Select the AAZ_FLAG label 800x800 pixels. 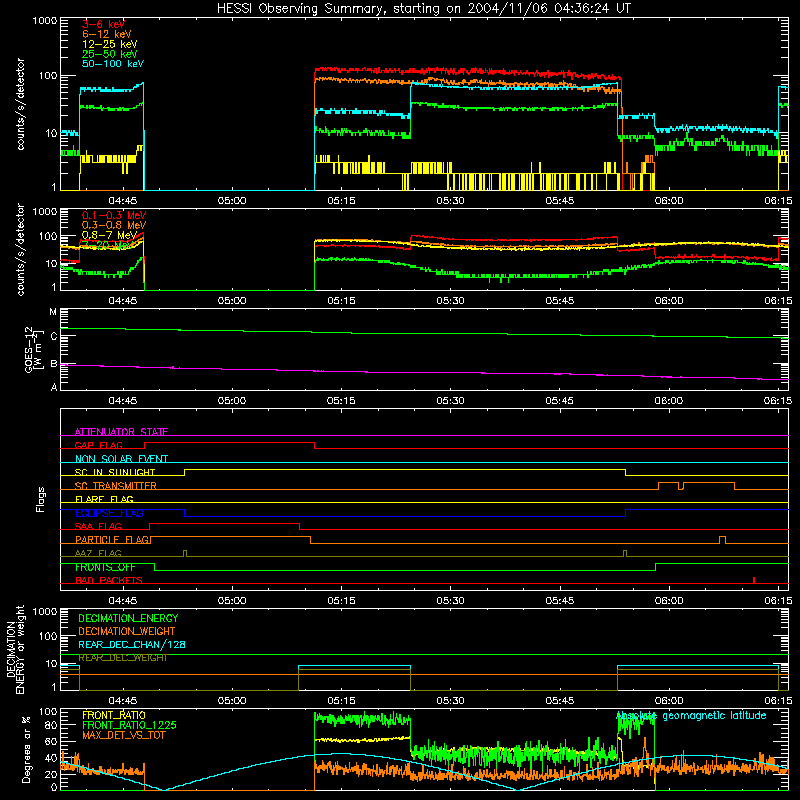pos(98,553)
